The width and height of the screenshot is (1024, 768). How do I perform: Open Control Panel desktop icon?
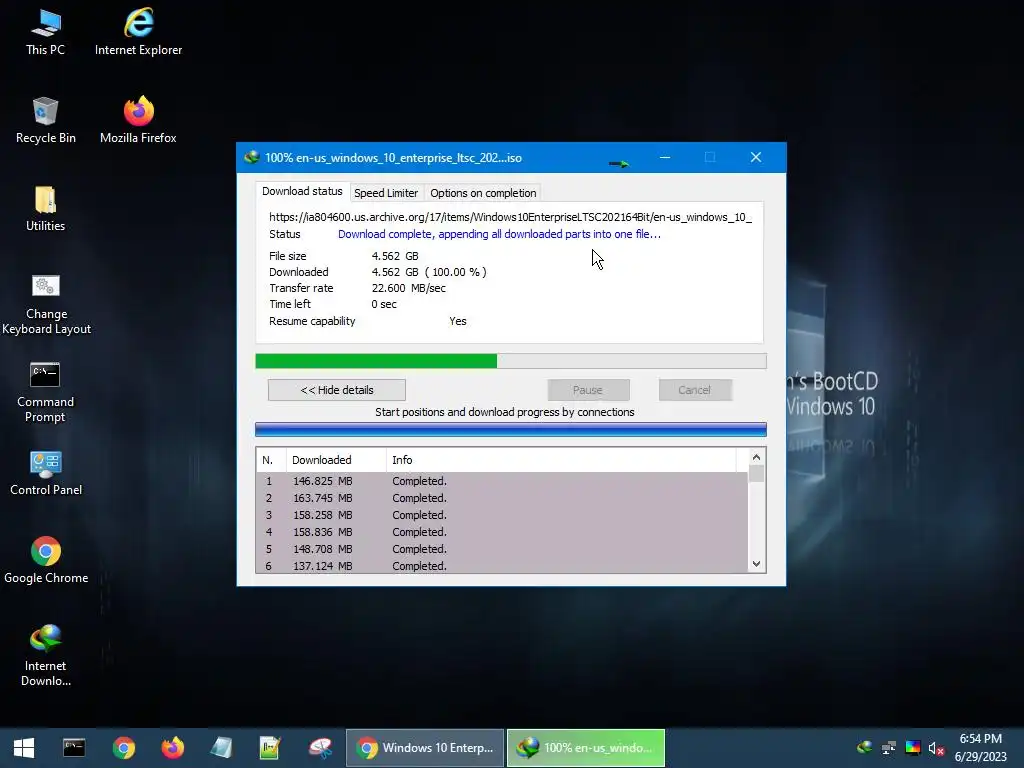click(x=46, y=473)
